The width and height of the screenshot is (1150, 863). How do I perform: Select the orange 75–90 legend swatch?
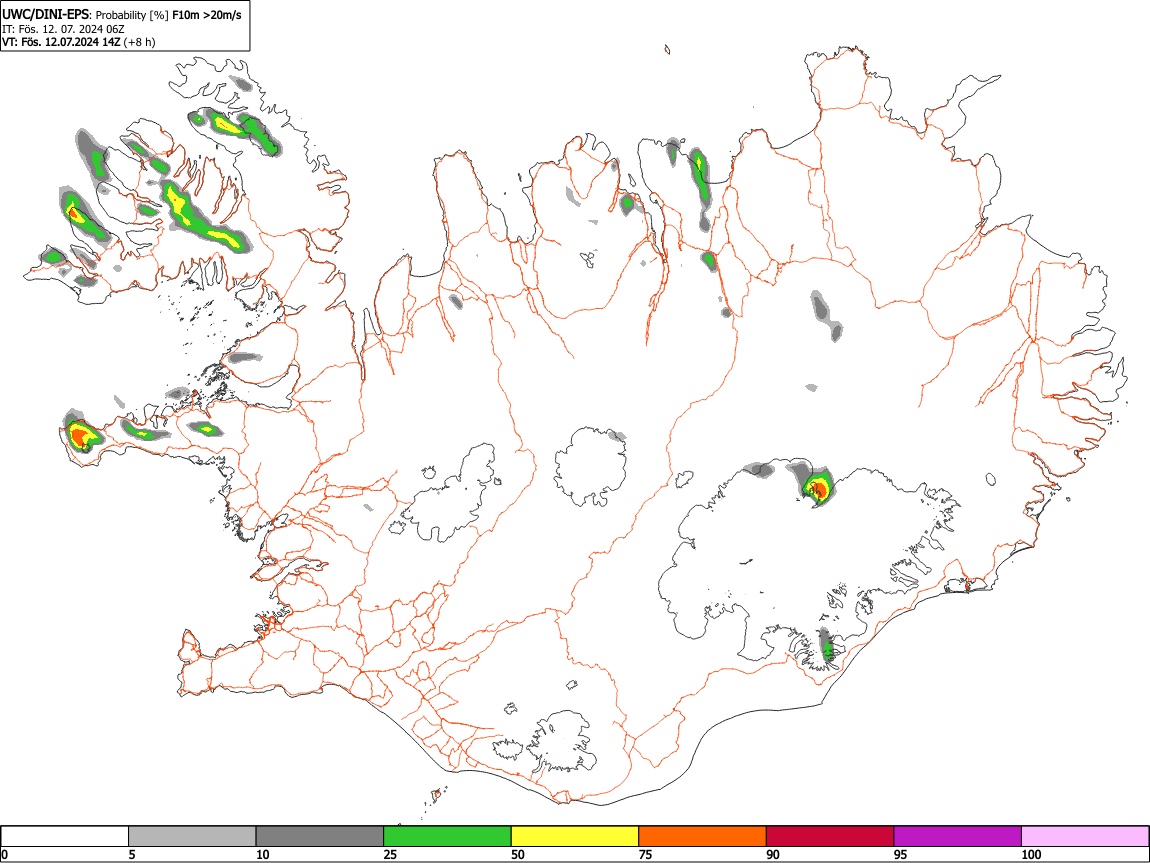coord(703,837)
